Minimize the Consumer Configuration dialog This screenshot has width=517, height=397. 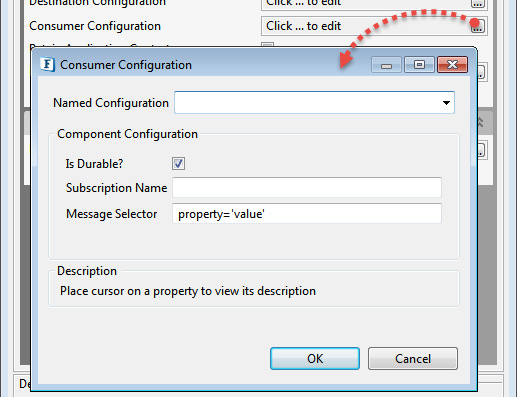tap(386, 65)
